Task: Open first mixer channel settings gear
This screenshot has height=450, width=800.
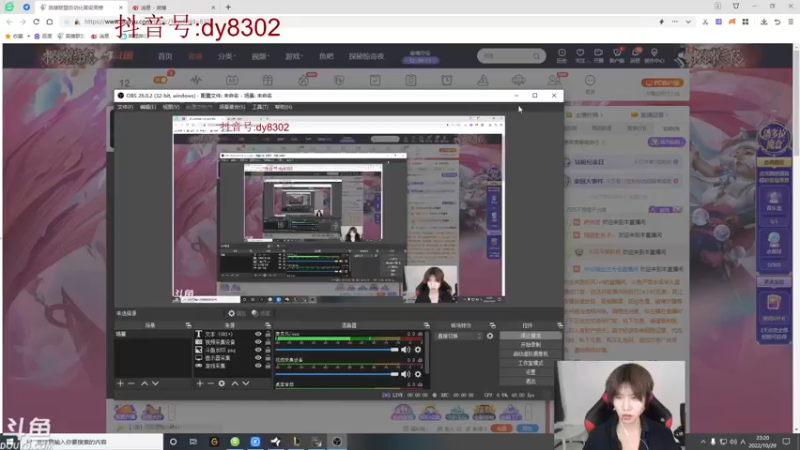Action: click(418, 349)
